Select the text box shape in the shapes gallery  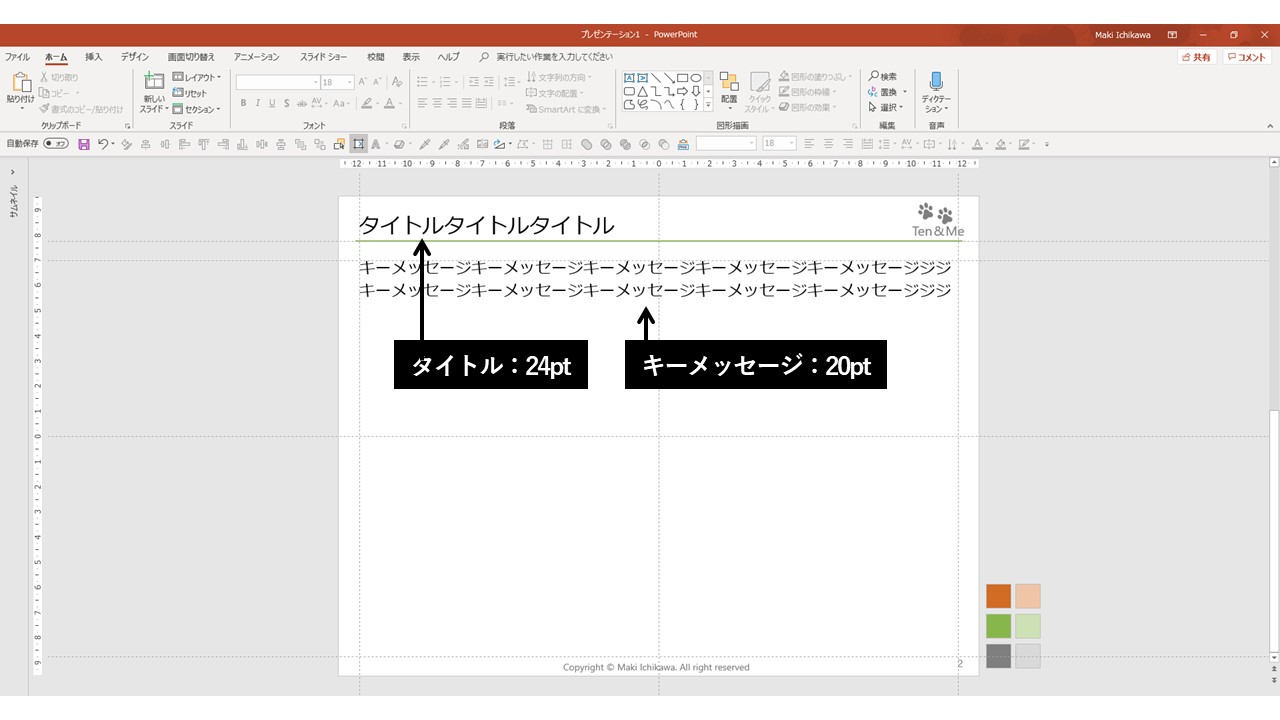tap(630, 78)
